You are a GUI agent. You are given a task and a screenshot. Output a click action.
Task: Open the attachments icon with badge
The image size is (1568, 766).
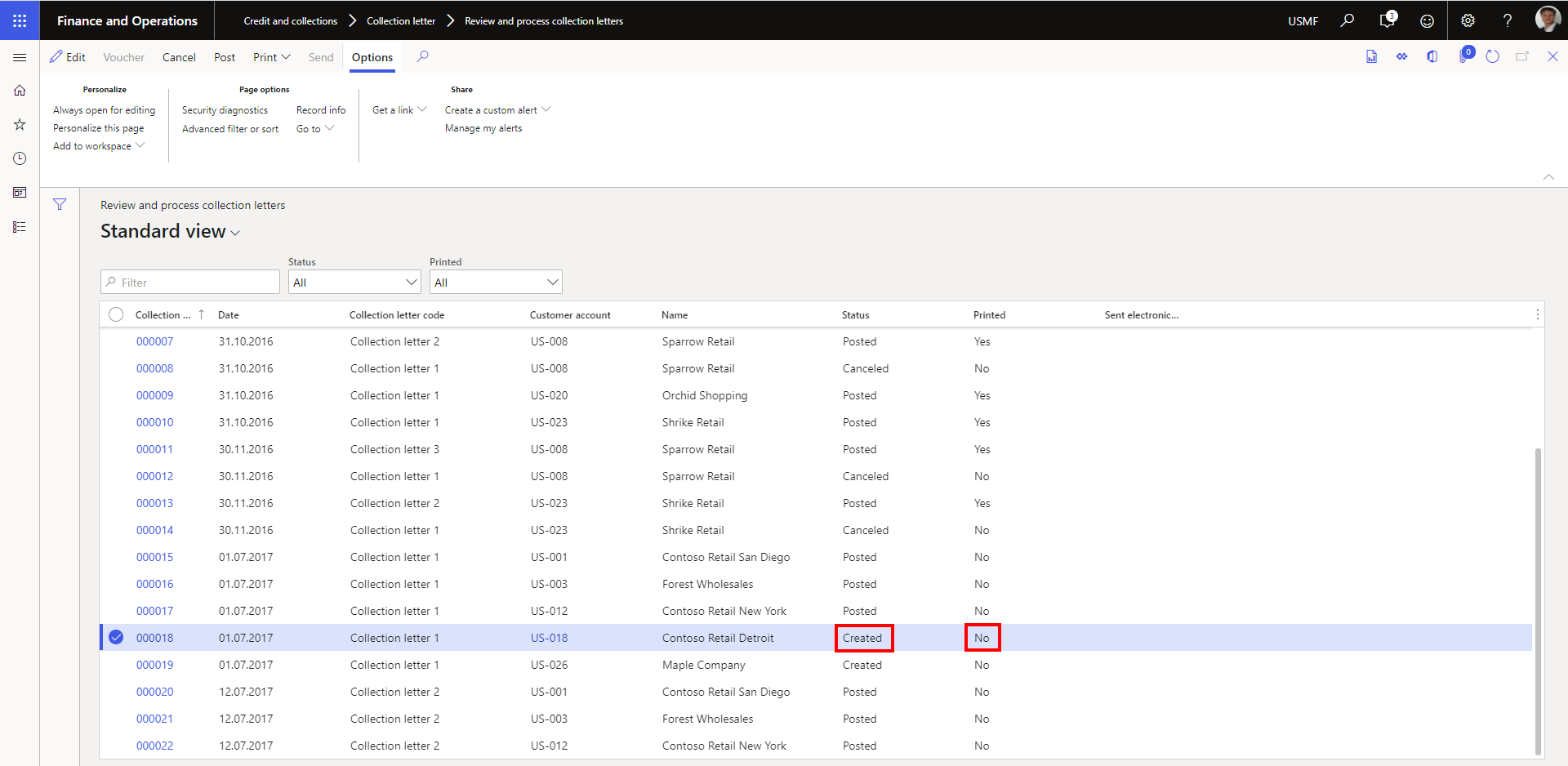coord(1465,56)
